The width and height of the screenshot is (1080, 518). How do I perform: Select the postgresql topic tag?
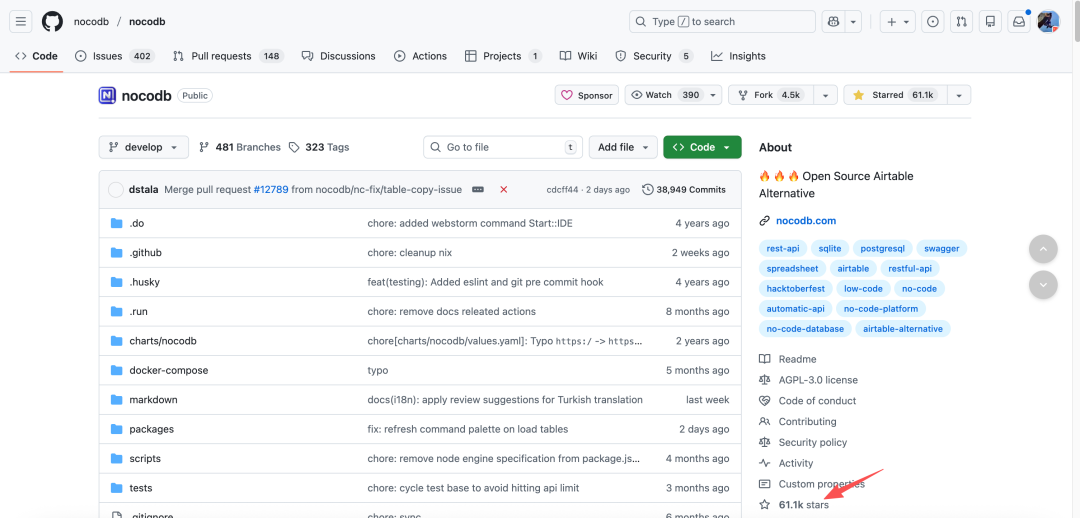point(883,249)
